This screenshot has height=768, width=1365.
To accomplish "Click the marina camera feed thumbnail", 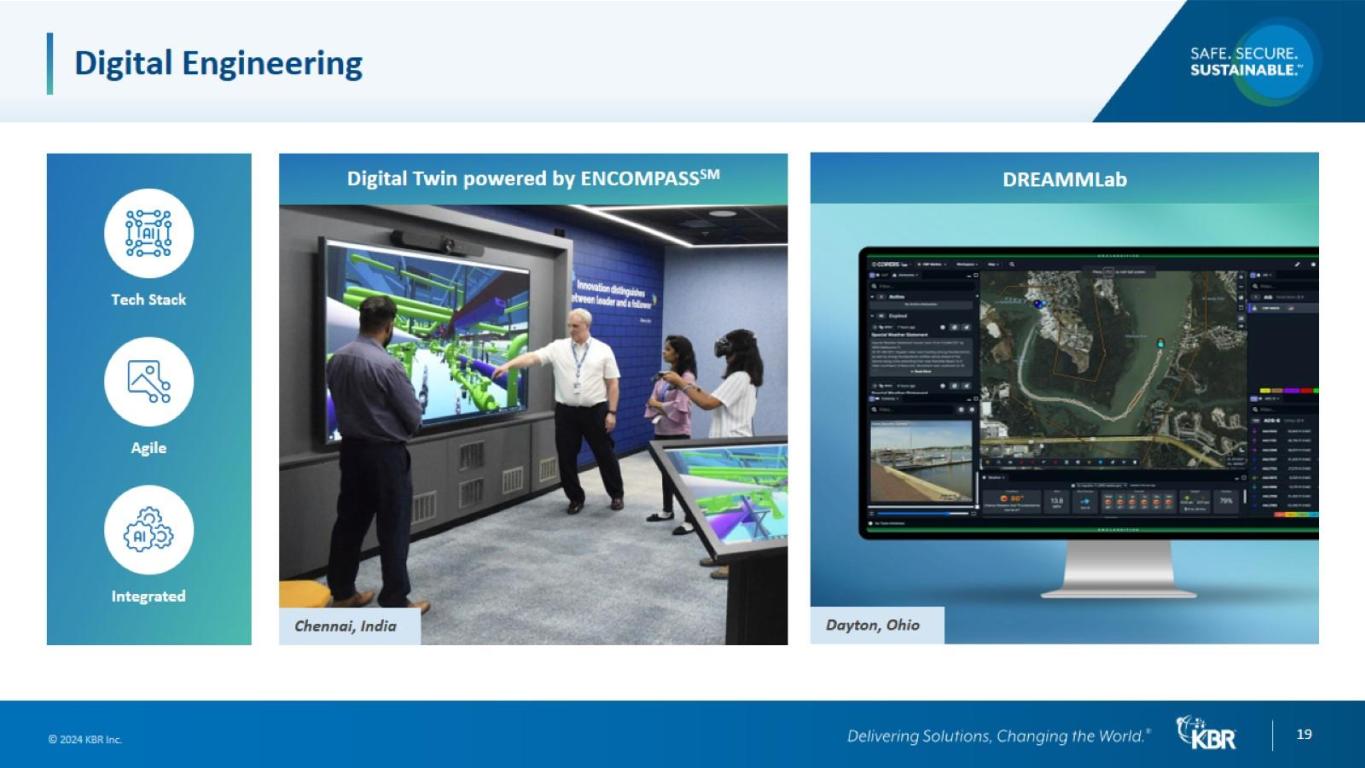I will [x=921, y=462].
